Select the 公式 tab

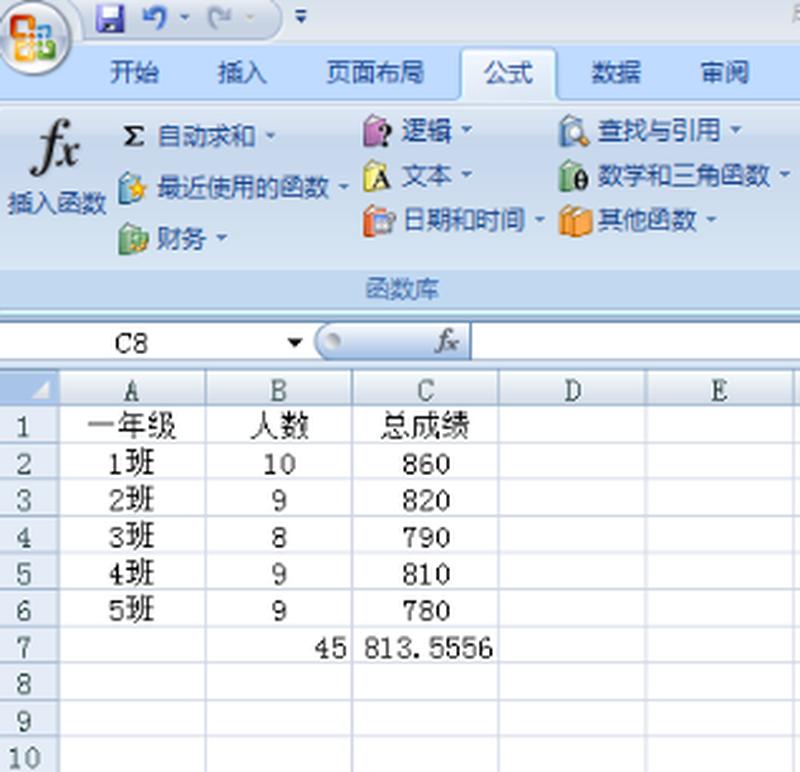[509, 73]
